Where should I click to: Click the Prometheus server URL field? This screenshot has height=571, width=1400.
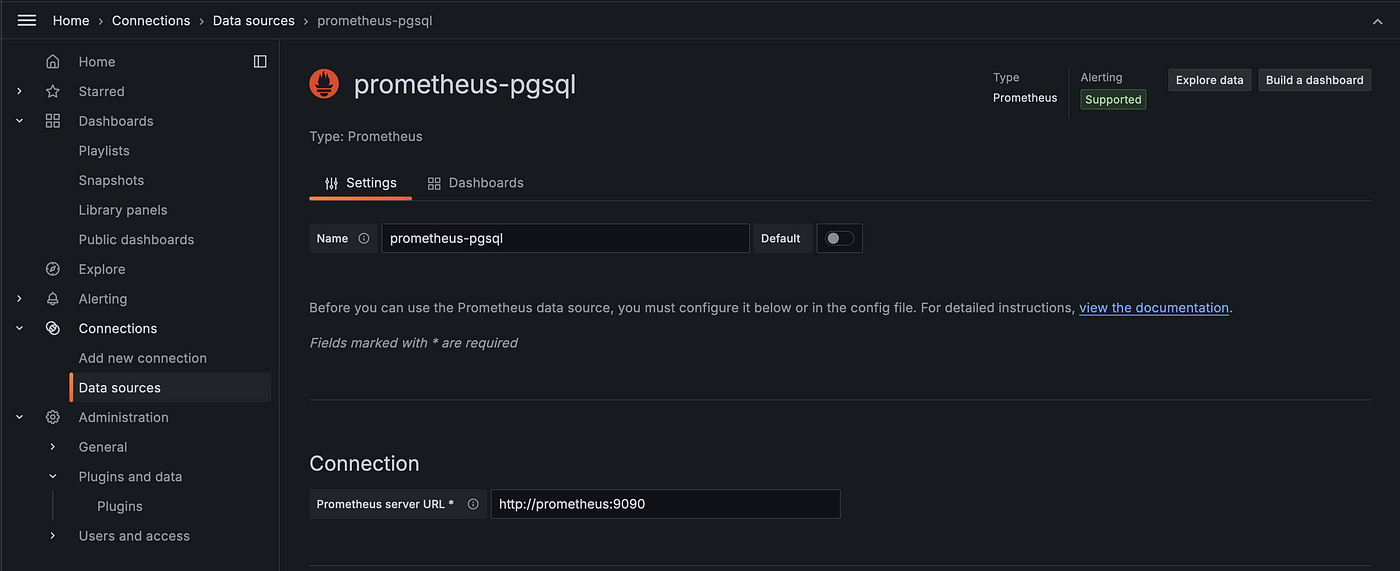pyautogui.click(x=665, y=504)
